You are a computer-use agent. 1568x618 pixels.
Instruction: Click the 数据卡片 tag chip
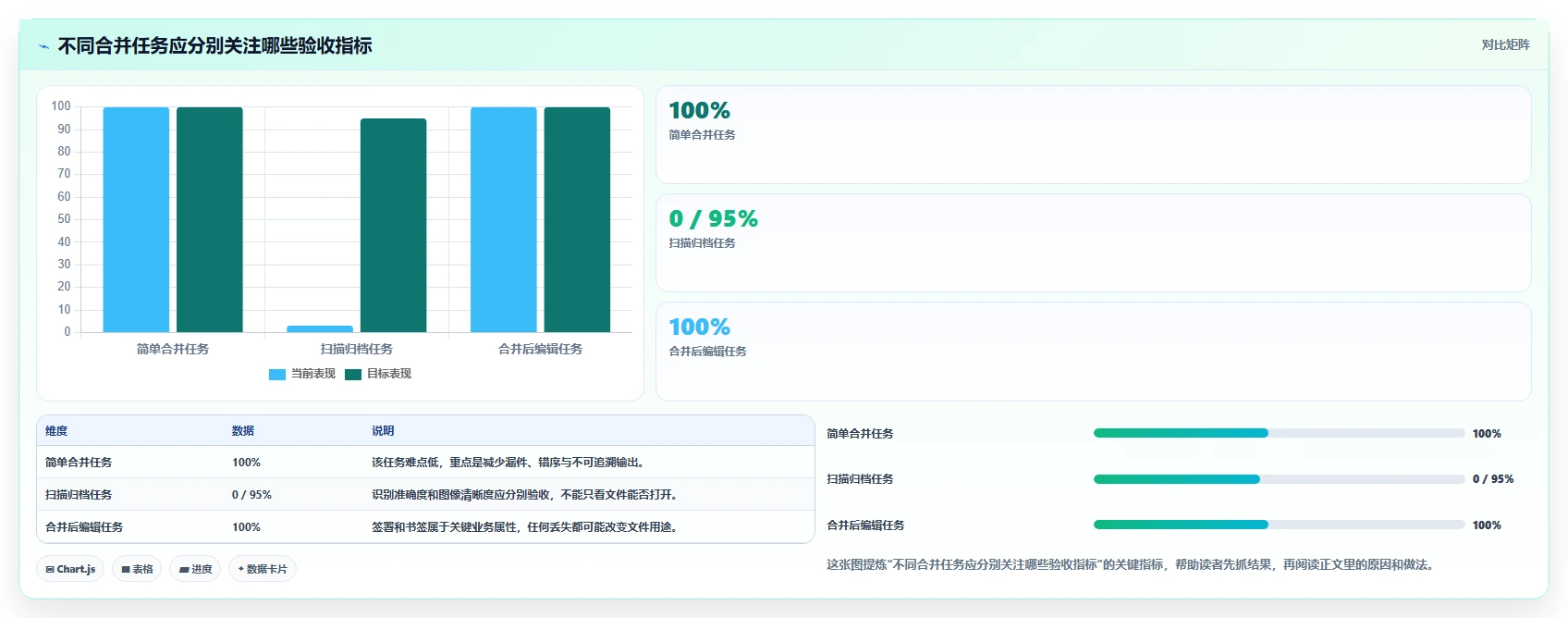[263, 569]
